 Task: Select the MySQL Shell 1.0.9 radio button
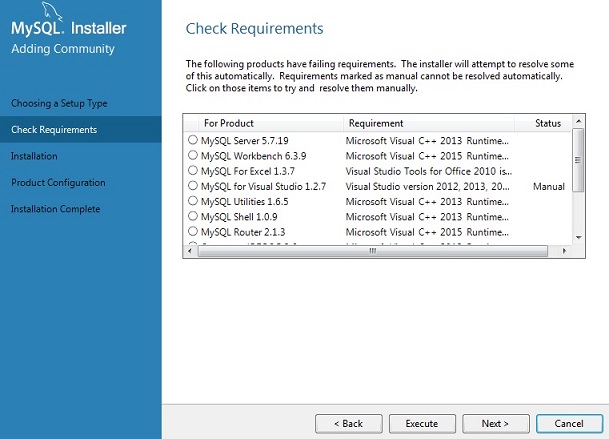tap(193, 216)
